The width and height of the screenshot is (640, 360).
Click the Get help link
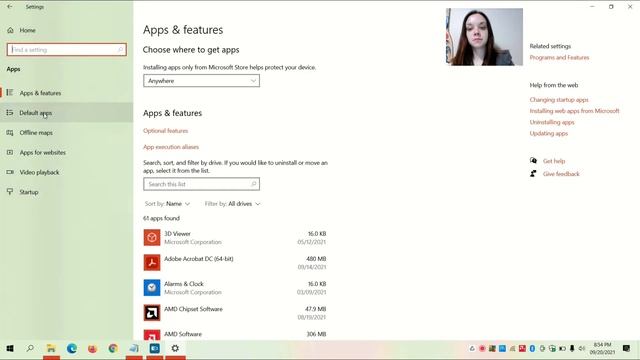pyautogui.click(x=554, y=161)
